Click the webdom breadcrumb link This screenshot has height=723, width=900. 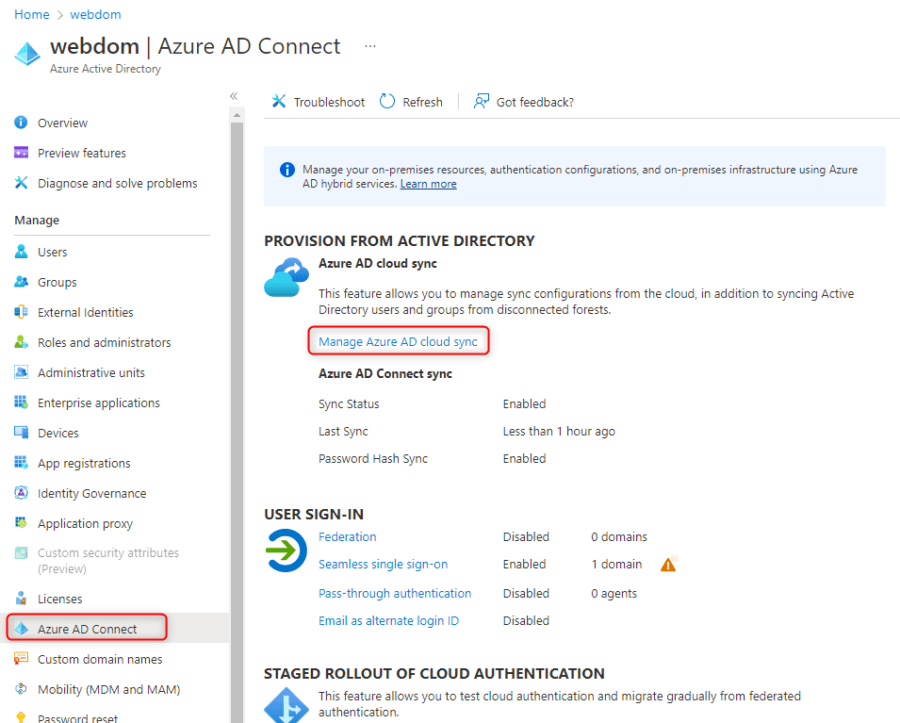pos(95,14)
